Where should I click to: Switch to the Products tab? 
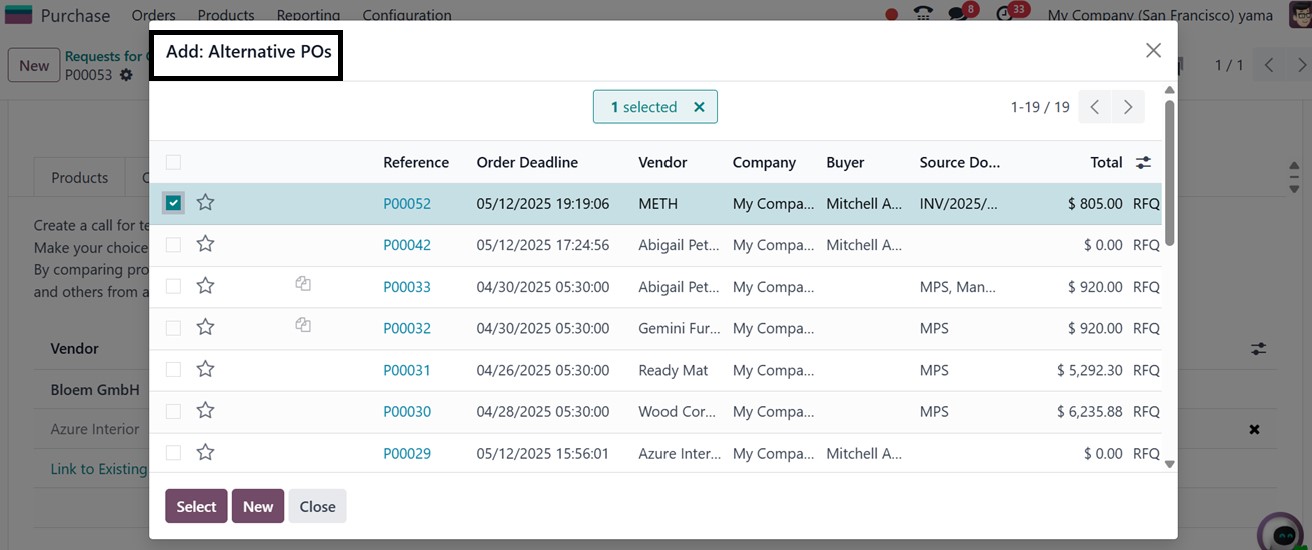click(79, 177)
